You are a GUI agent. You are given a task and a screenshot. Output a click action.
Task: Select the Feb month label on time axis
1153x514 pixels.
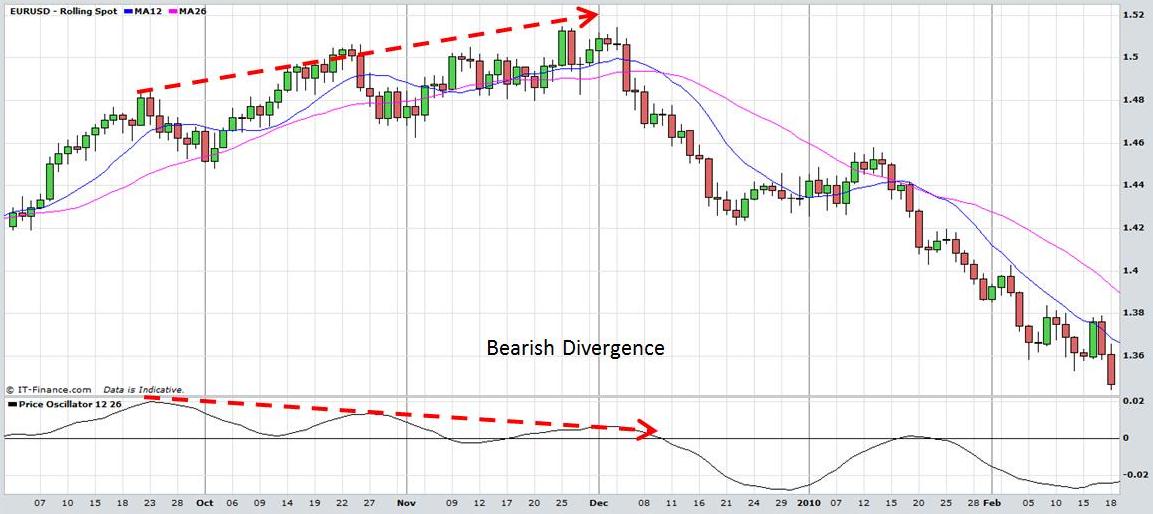point(992,504)
